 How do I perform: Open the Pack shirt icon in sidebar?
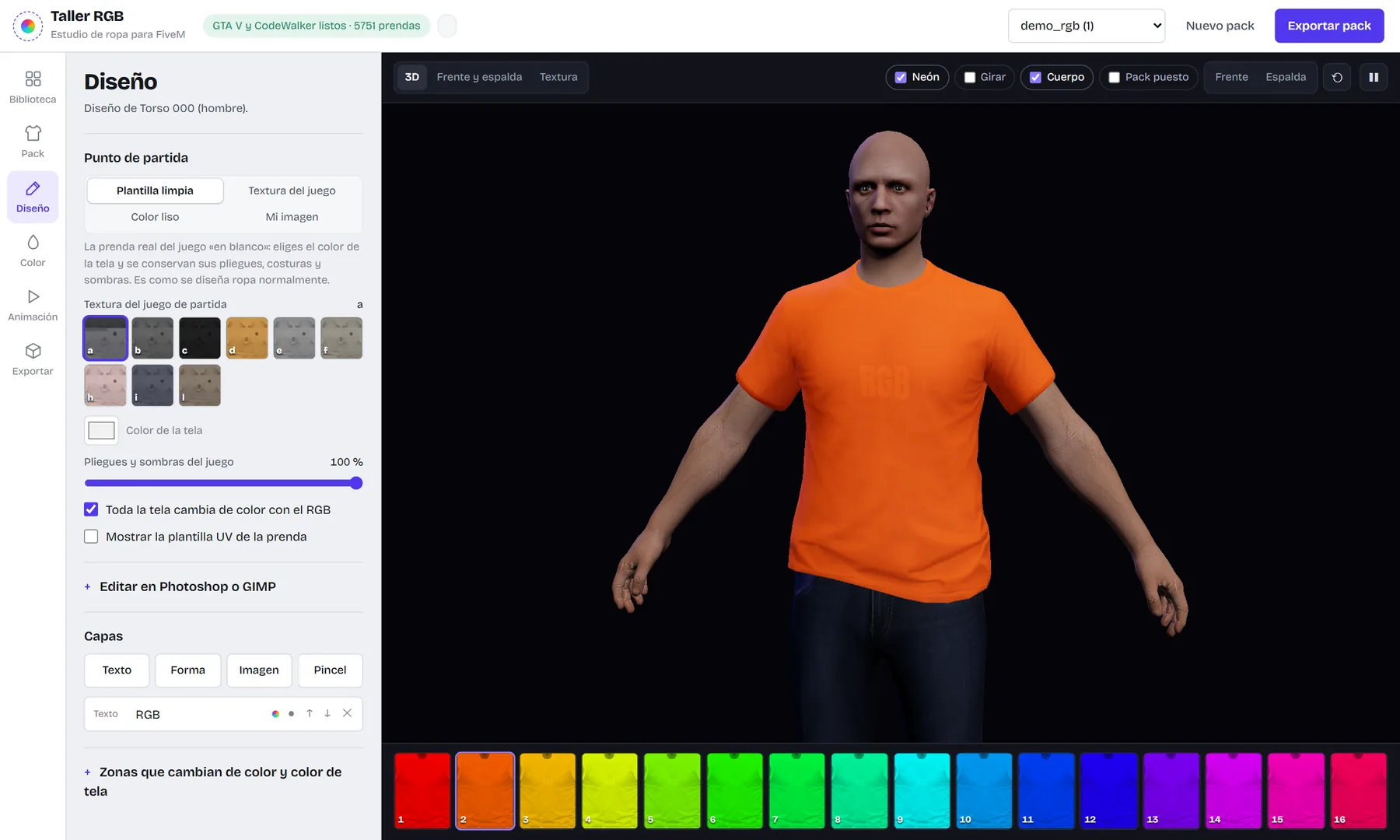(x=33, y=142)
